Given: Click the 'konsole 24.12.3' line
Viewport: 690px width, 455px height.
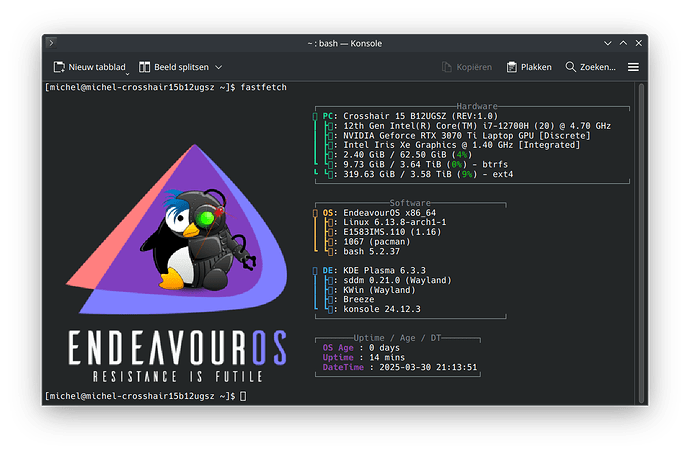Looking at the screenshot, I should tap(382, 309).
